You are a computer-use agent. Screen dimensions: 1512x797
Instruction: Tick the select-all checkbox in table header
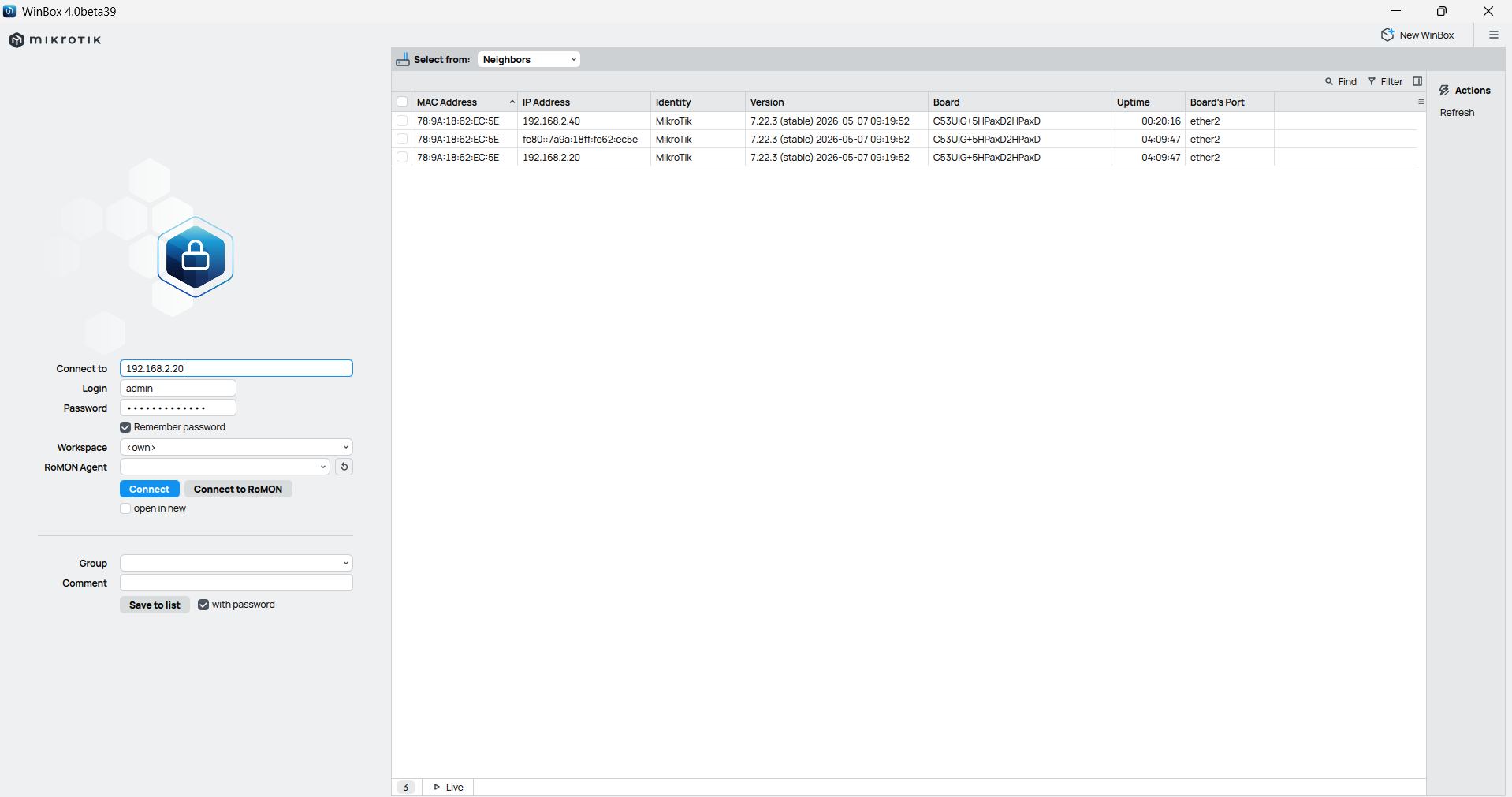[402, 102]
